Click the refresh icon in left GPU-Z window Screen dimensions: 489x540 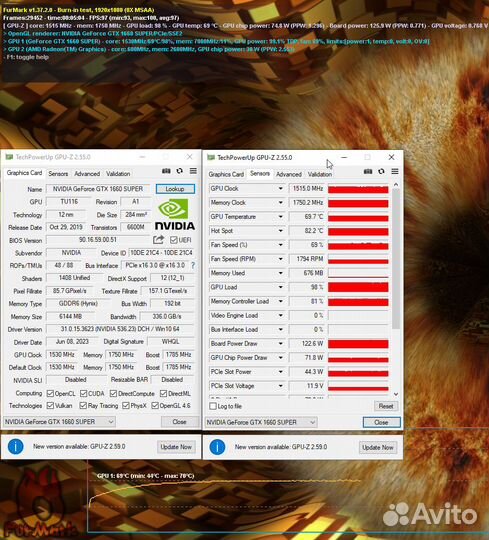tap(180, 171)
